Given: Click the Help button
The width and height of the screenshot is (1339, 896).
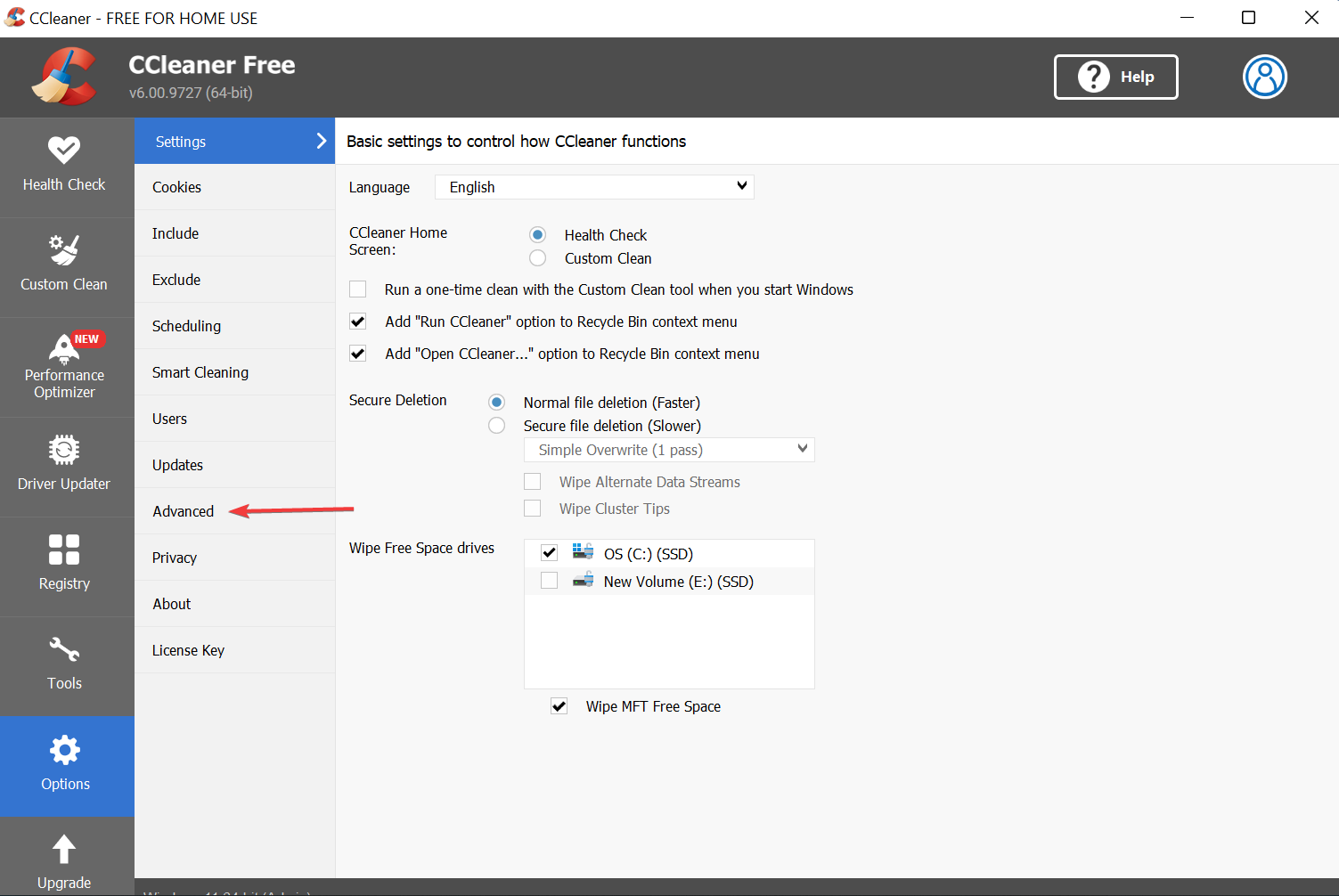Looking at the screenshot, I should pos(1115,77).
